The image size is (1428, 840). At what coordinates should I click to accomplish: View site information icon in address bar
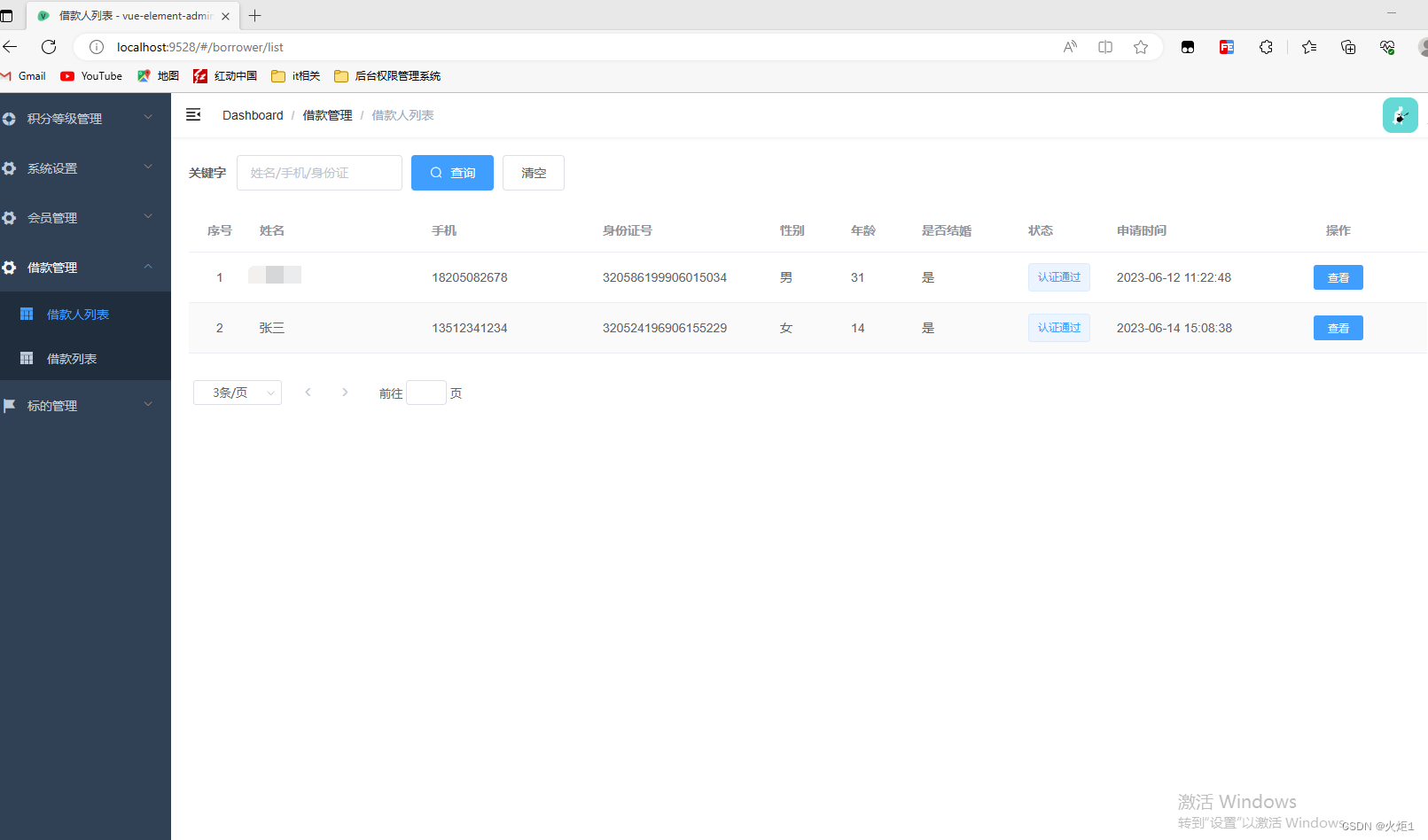(x=97, y=47)
